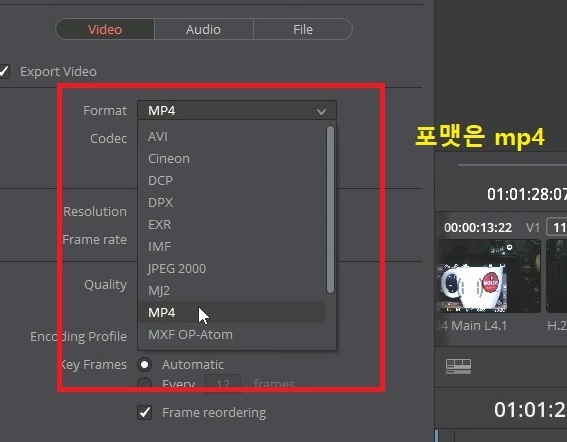Click the key frame interval field

point(223,383)
